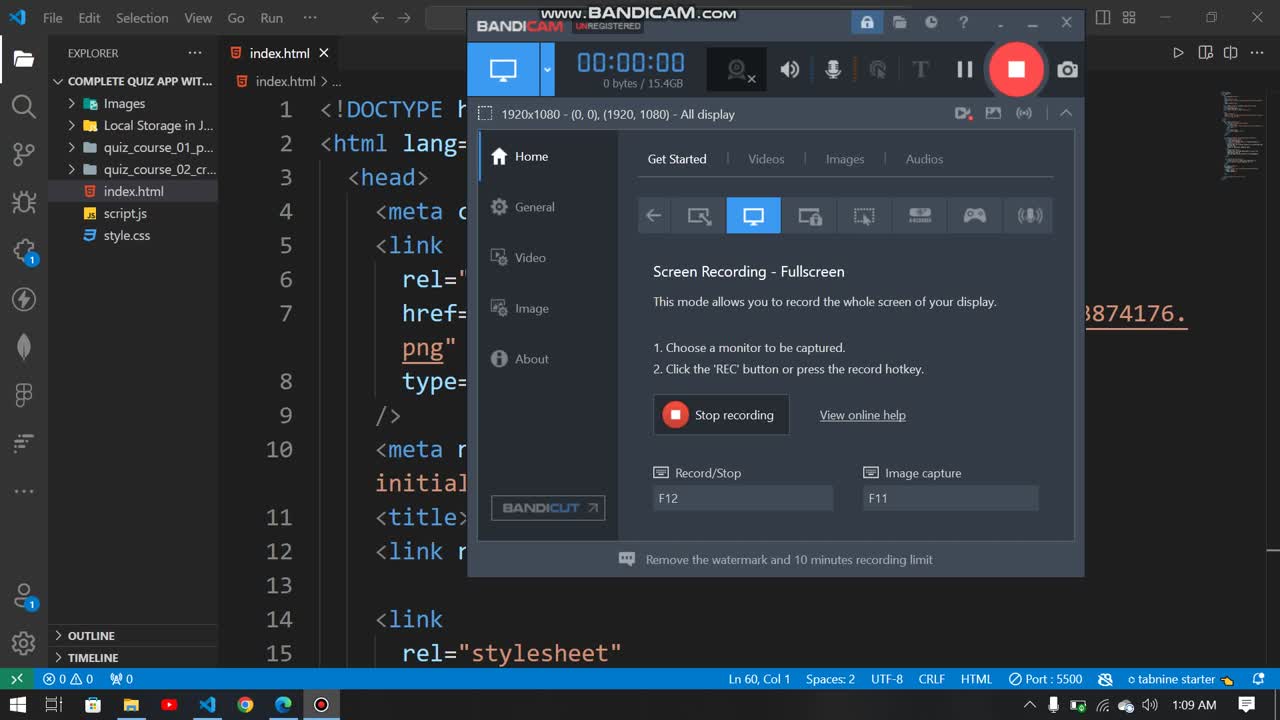Expand the Images folder in Explorer

pyautogui.click(x=124, y=104)
